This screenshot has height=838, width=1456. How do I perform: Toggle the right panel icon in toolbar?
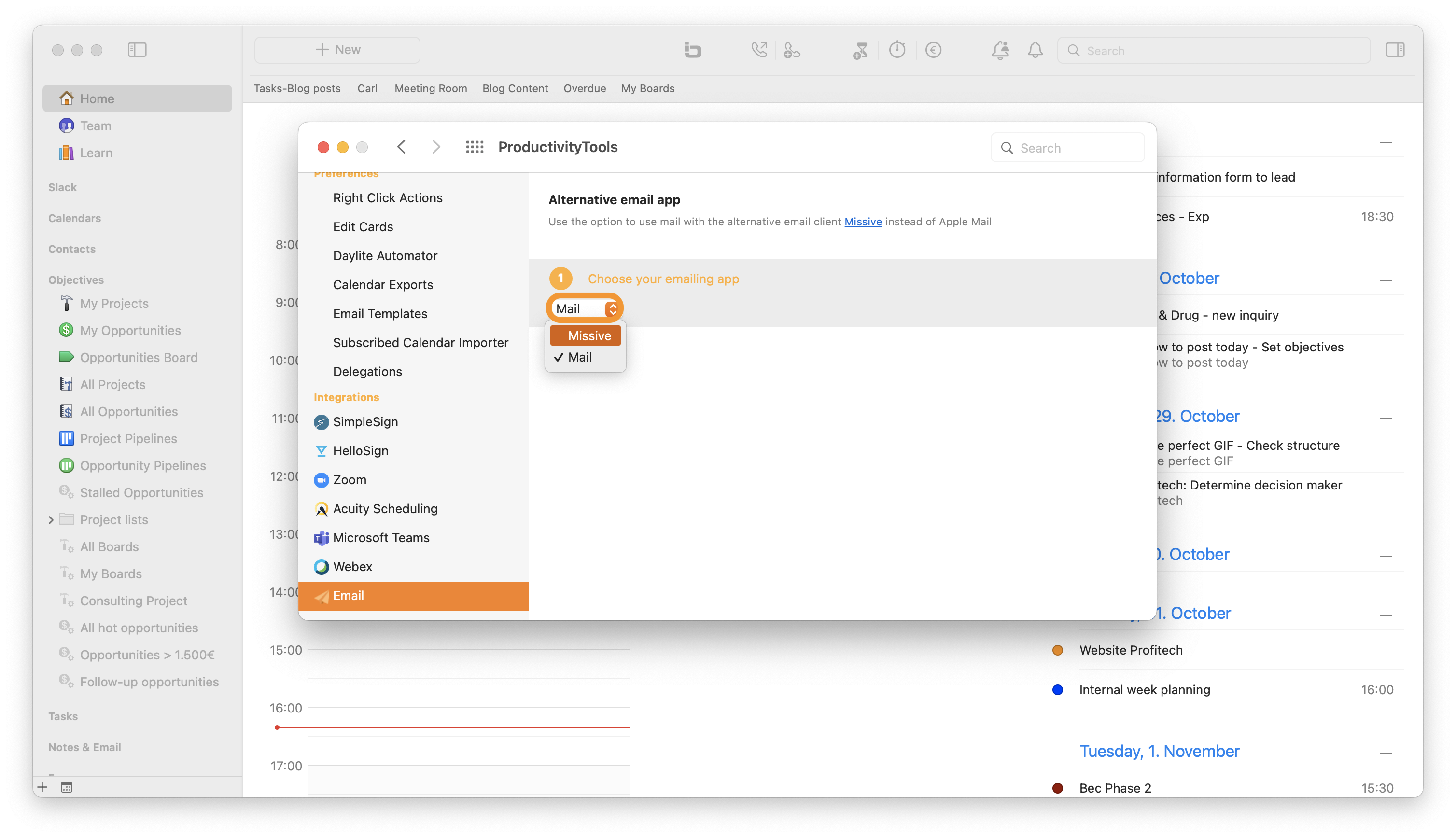click(1395, 50)
